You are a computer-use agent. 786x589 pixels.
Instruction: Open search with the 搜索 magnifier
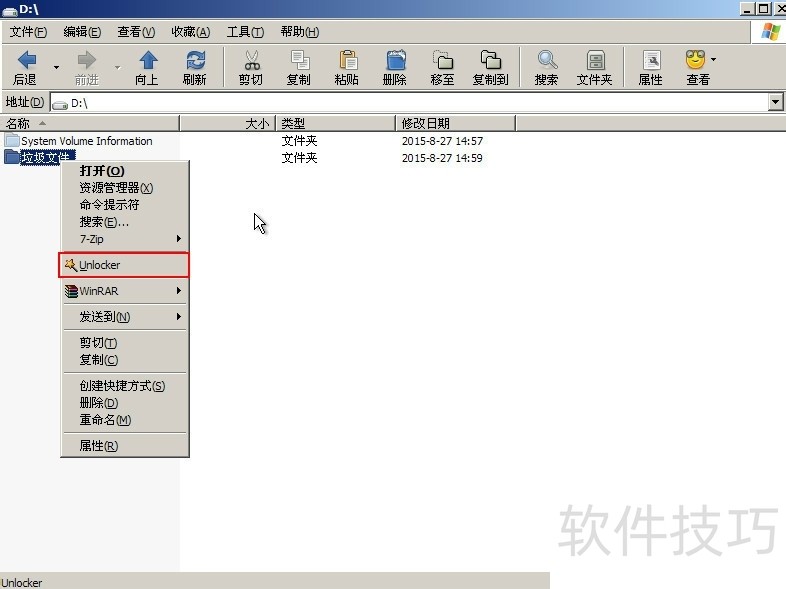pyautogui.click(x=546, y=68)
